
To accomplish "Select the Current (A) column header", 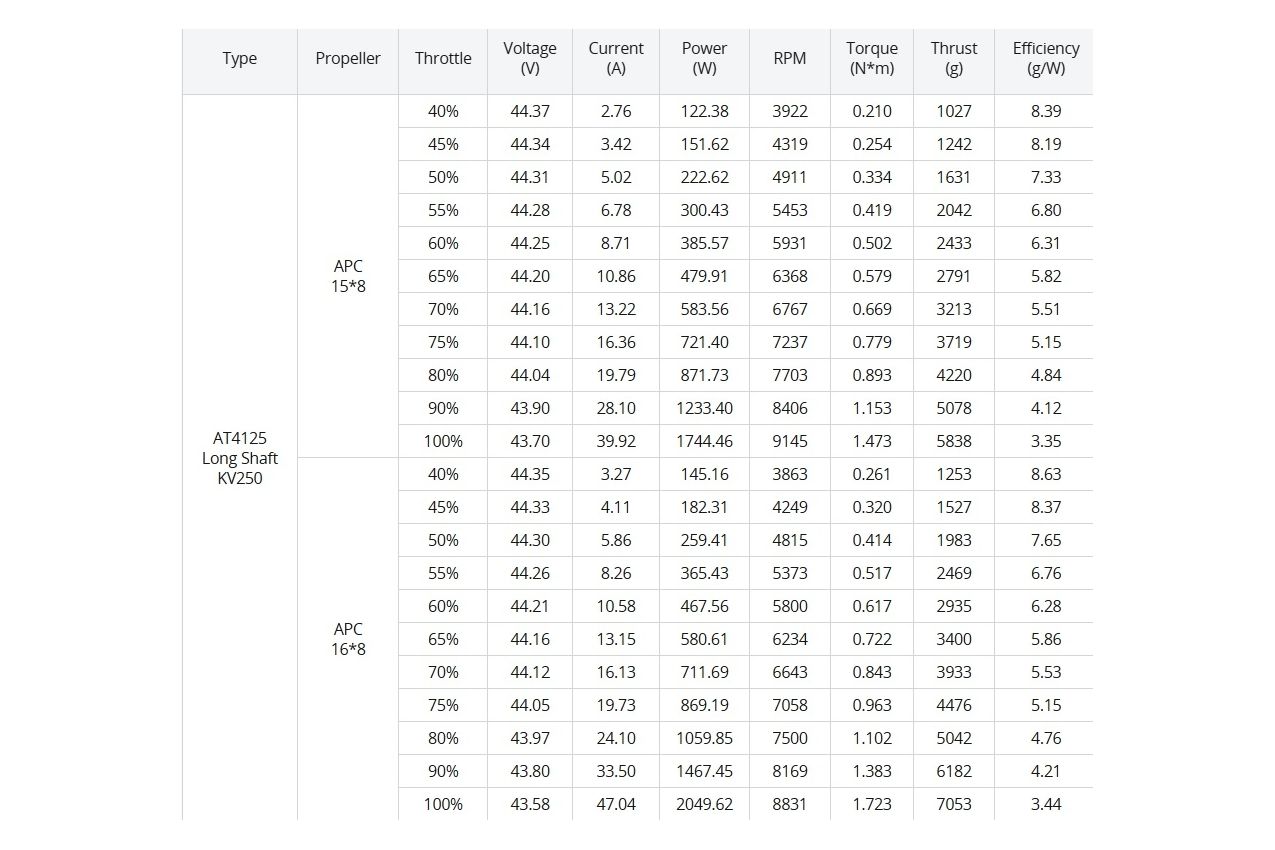I will point(616,58).
